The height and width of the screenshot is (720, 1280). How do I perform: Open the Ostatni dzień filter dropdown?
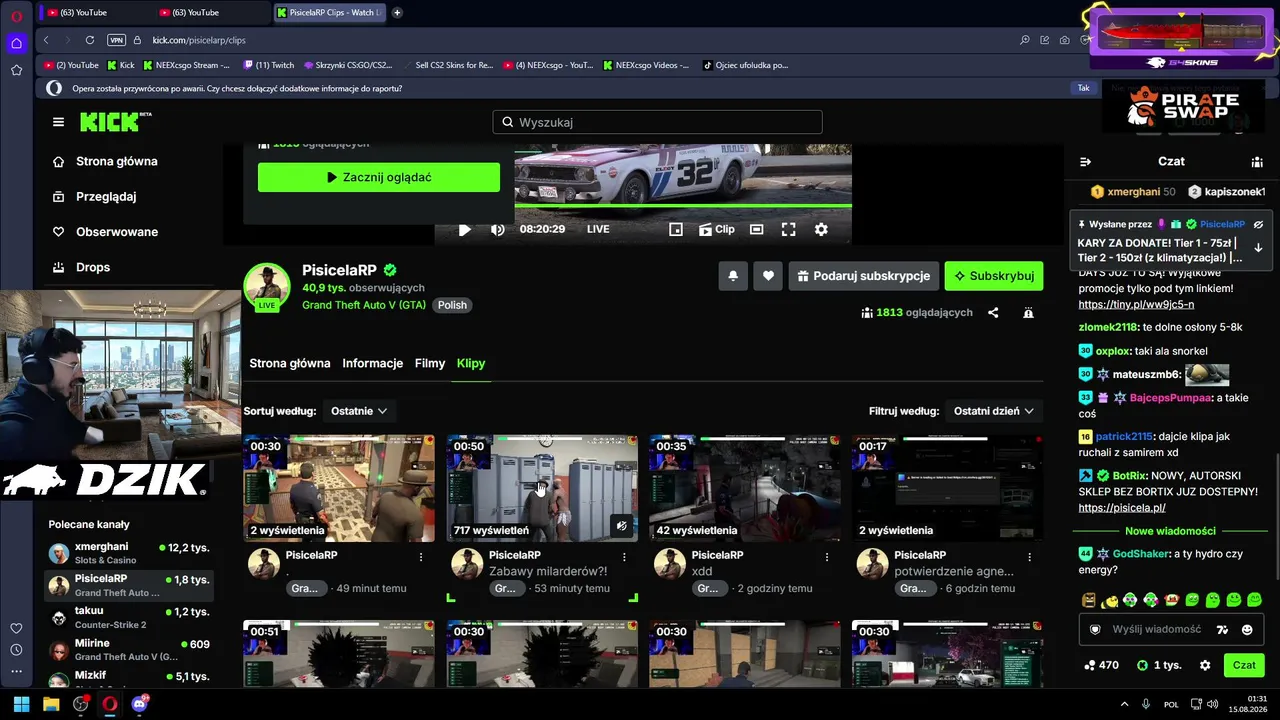click(x=994, y=411)
